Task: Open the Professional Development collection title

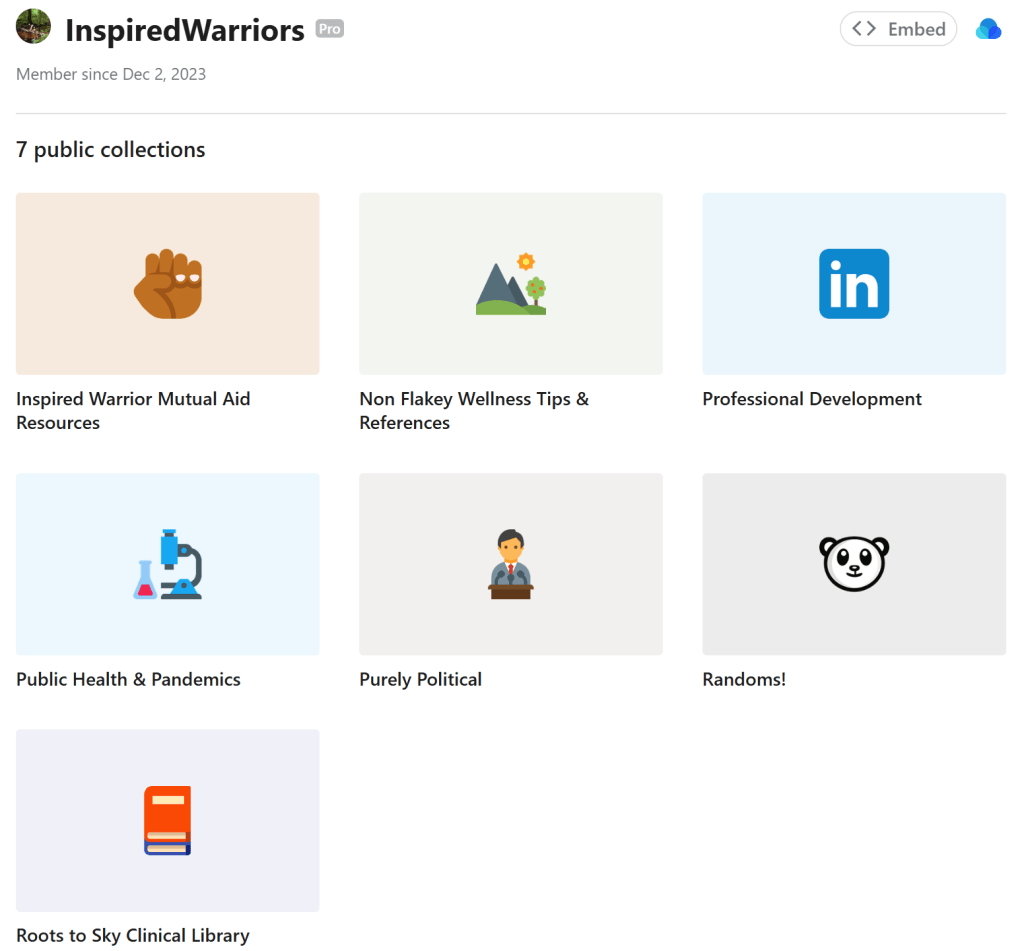Action: pyautogui.click(x=812, y=399)
